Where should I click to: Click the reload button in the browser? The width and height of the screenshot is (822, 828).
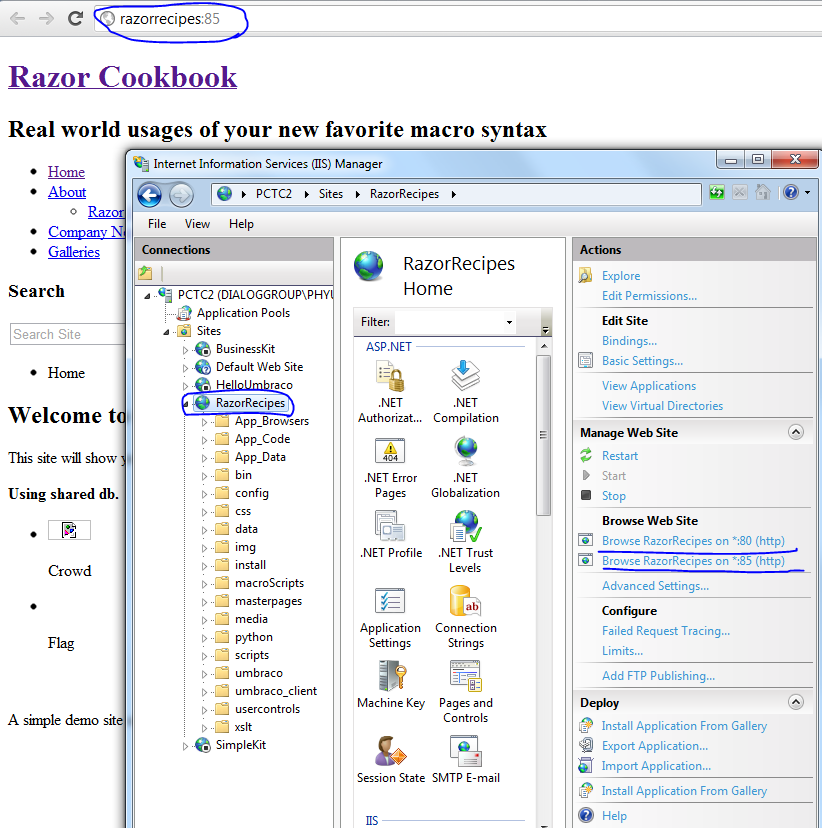[75, 18]
